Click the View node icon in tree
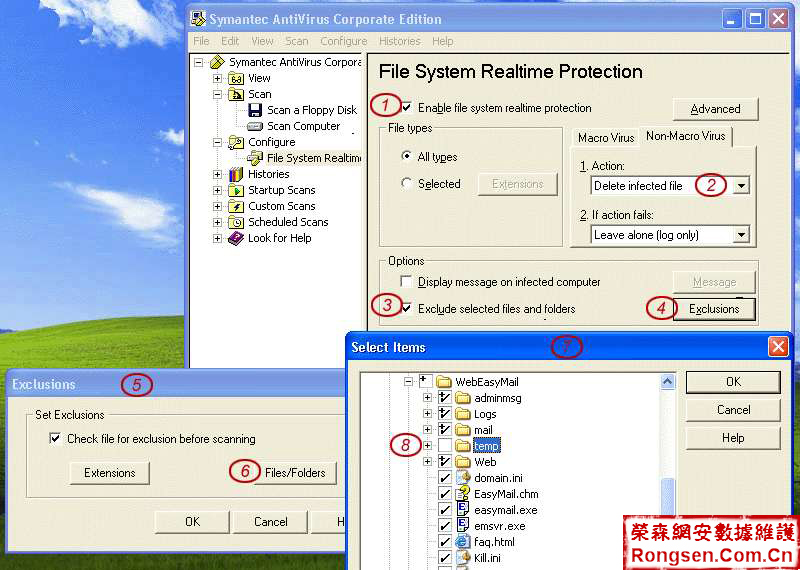 pyautogui.click(x=236, y=78)
